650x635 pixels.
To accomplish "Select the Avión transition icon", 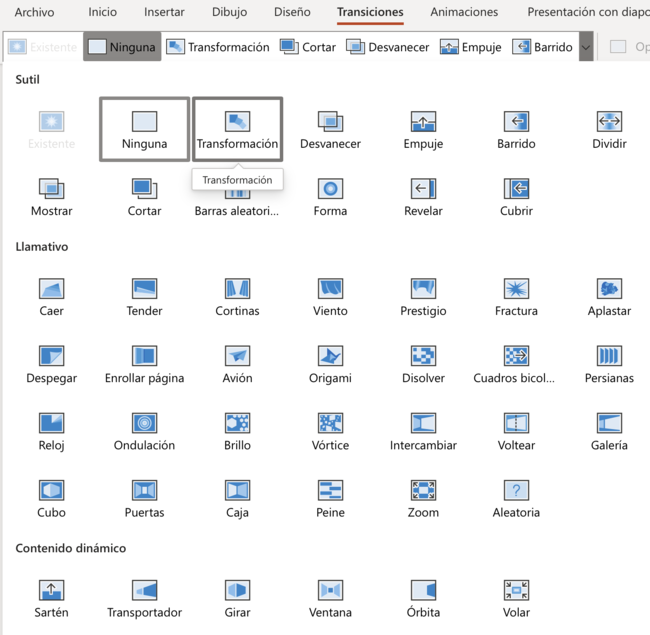I will click(x=237, y=363).
